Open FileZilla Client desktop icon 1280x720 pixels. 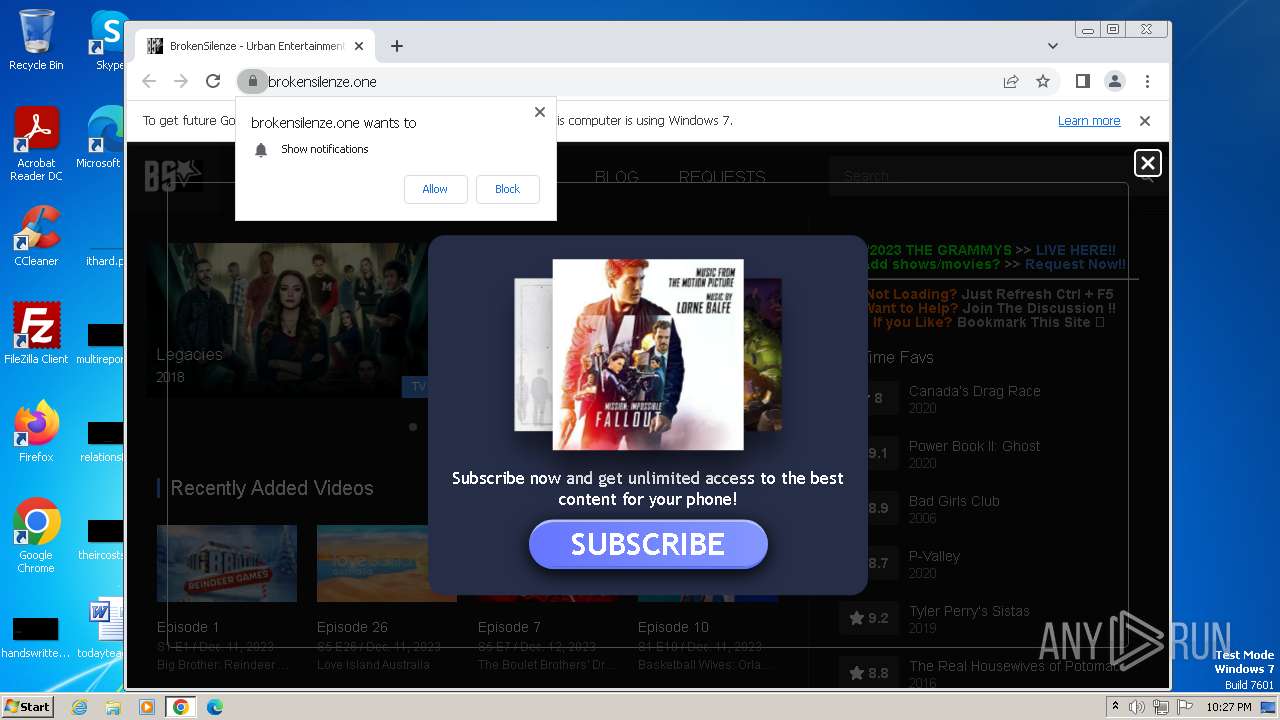click(x=36, y=334)
